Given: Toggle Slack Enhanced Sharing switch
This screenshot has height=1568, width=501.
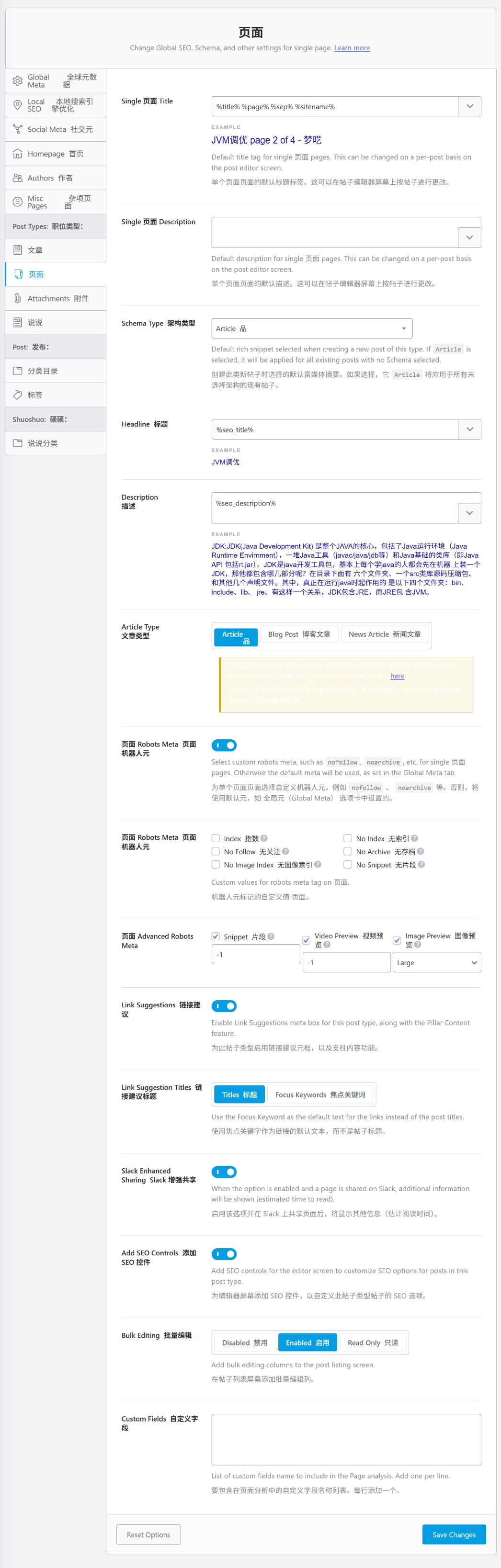Looking at the screenshot, I should (x=224, y=1172).
